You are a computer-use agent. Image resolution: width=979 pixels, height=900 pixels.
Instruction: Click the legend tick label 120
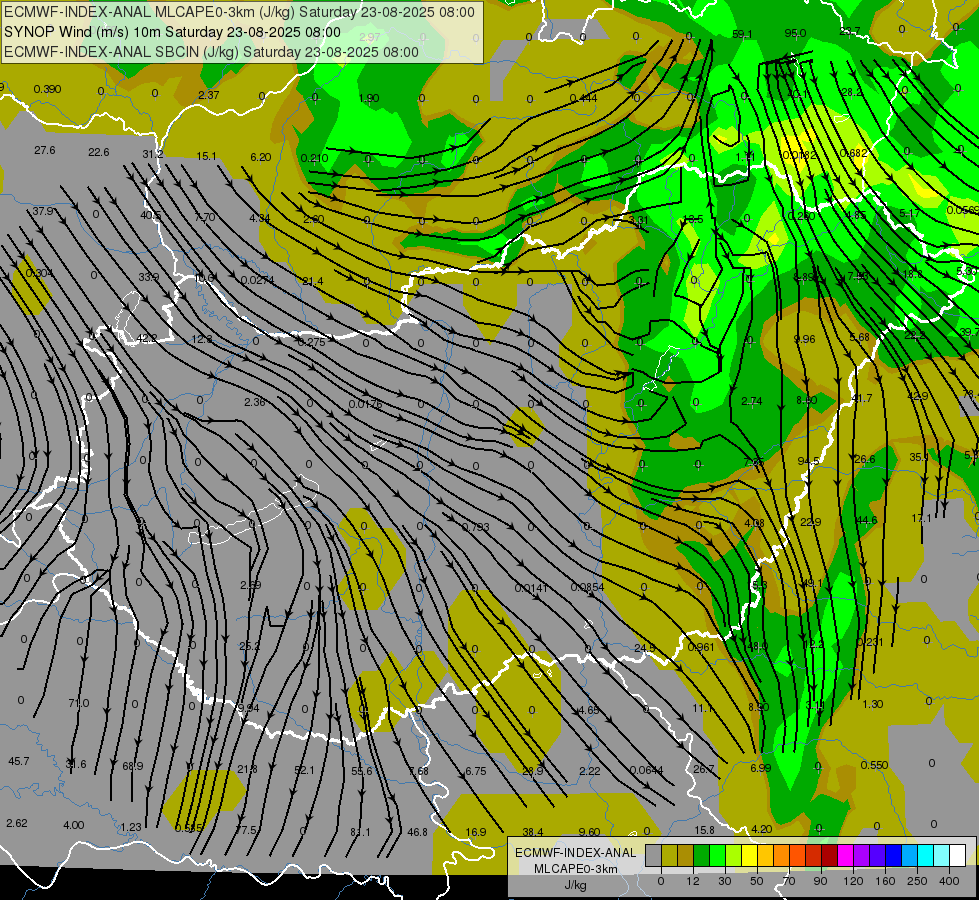pos(853,881)
